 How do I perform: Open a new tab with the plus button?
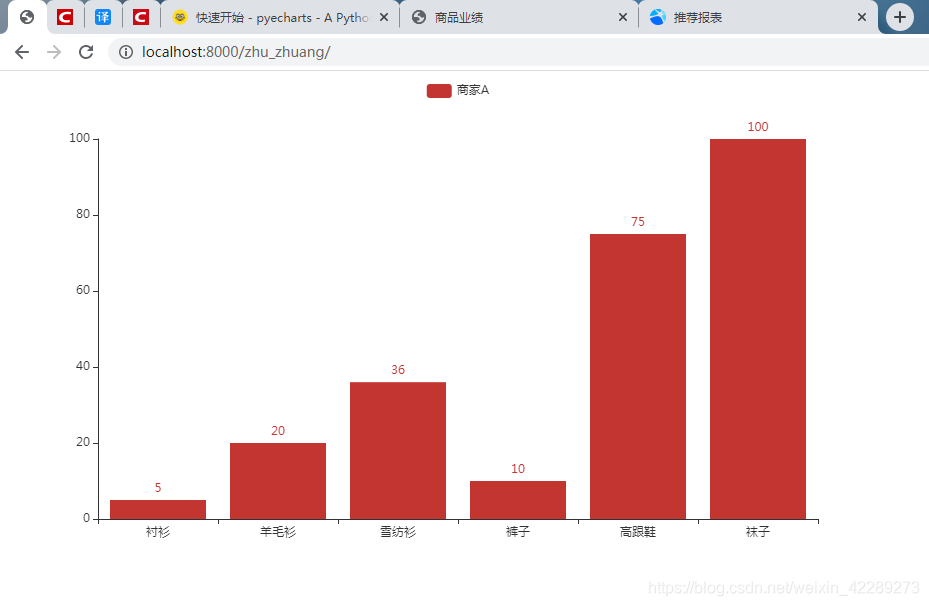coord(899,16)
